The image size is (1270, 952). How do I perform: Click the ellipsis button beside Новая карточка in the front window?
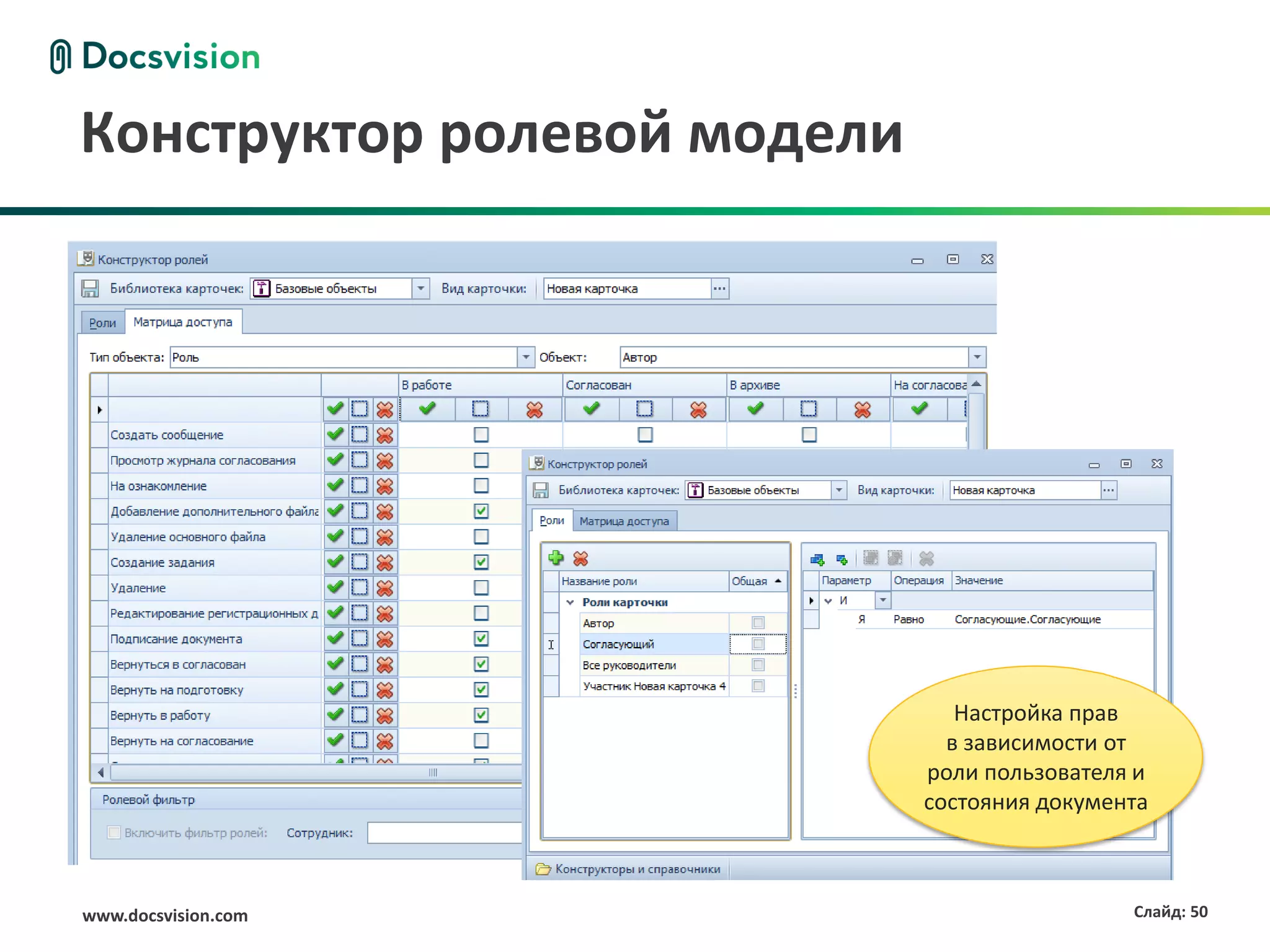point(1109,490)
